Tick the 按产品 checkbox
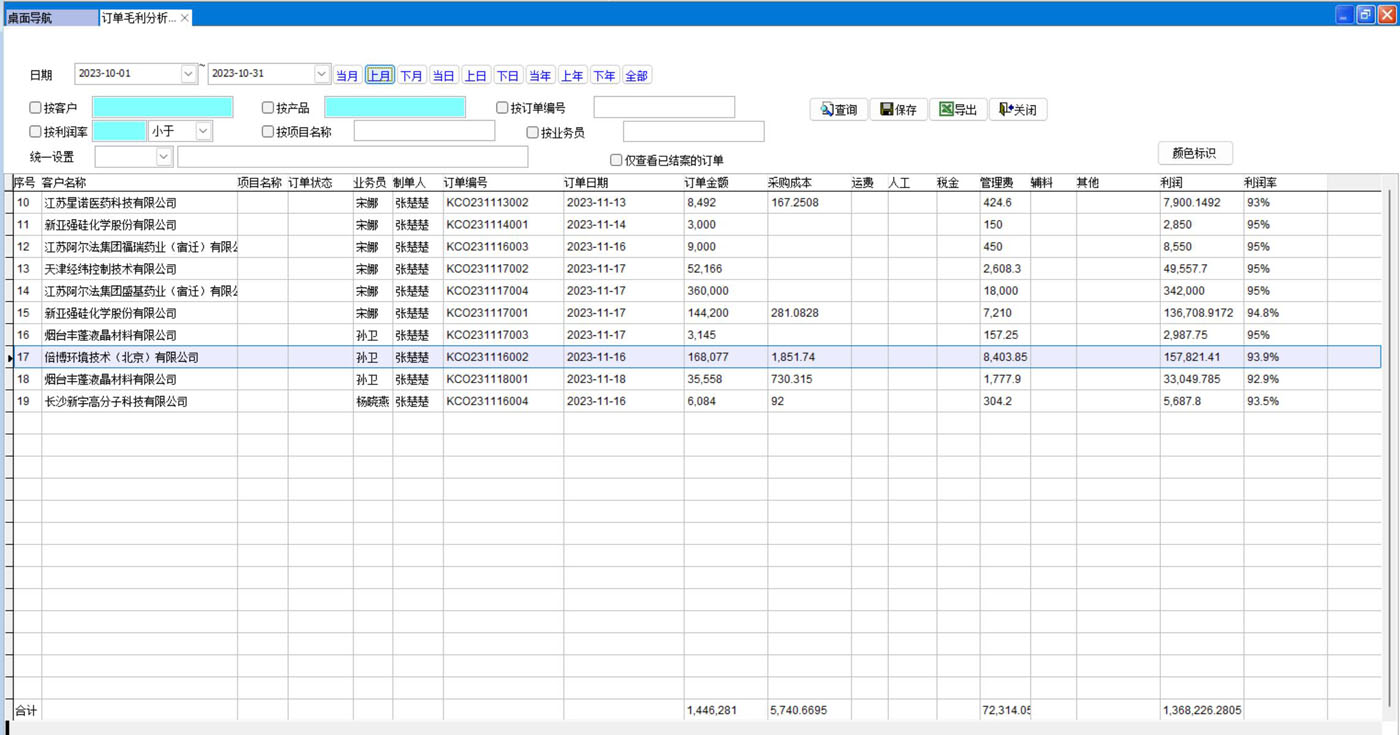 [268, 108]
